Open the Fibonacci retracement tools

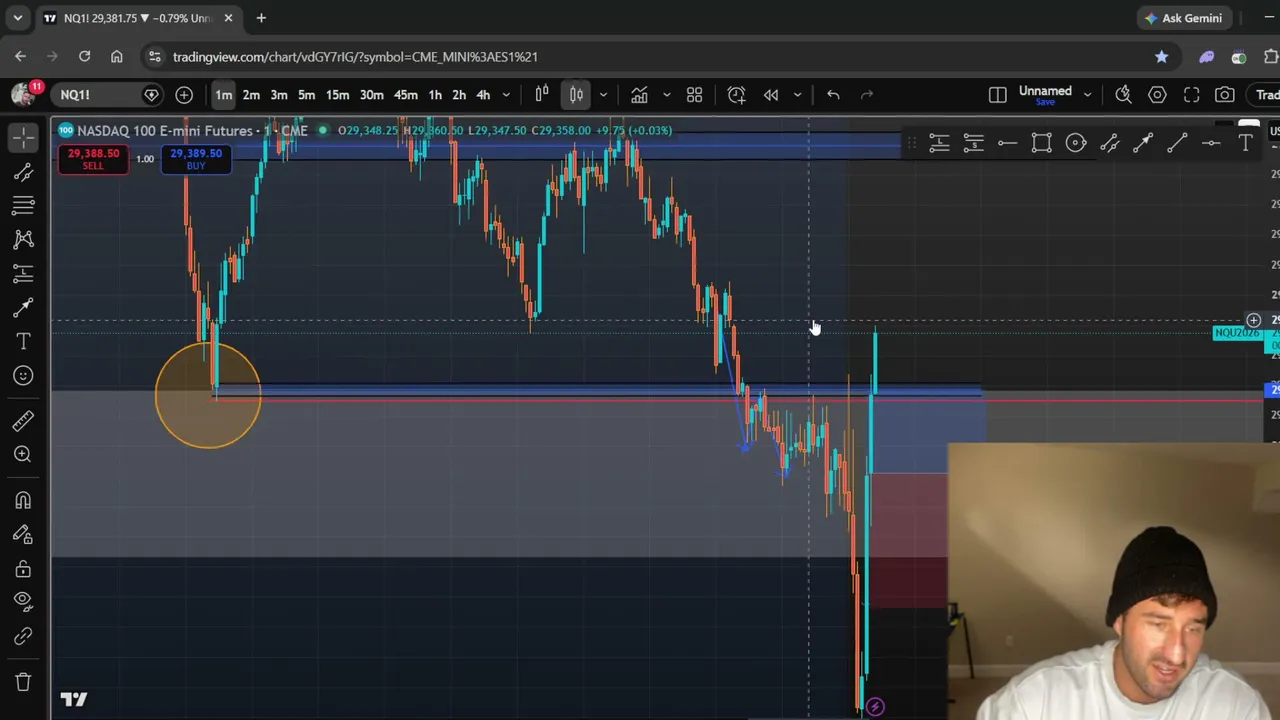[23, 205]
